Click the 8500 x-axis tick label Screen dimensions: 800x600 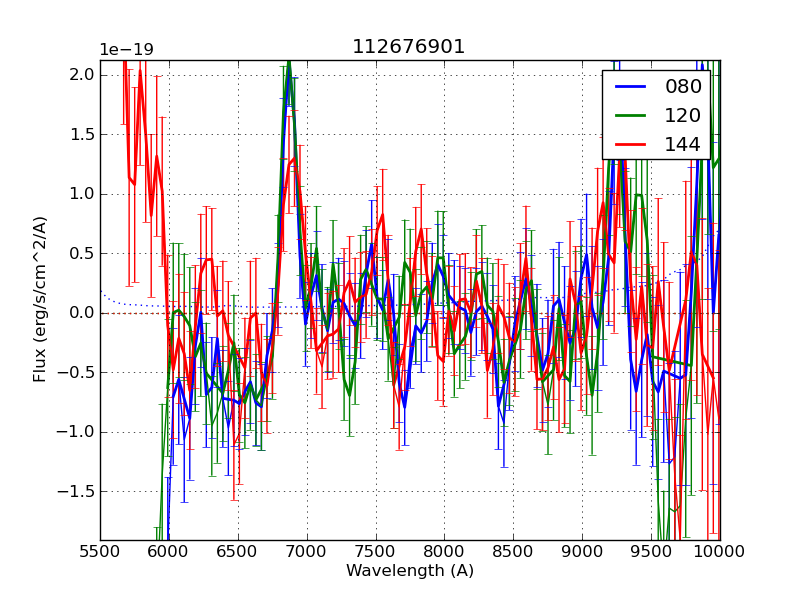[x=513, y=551]
